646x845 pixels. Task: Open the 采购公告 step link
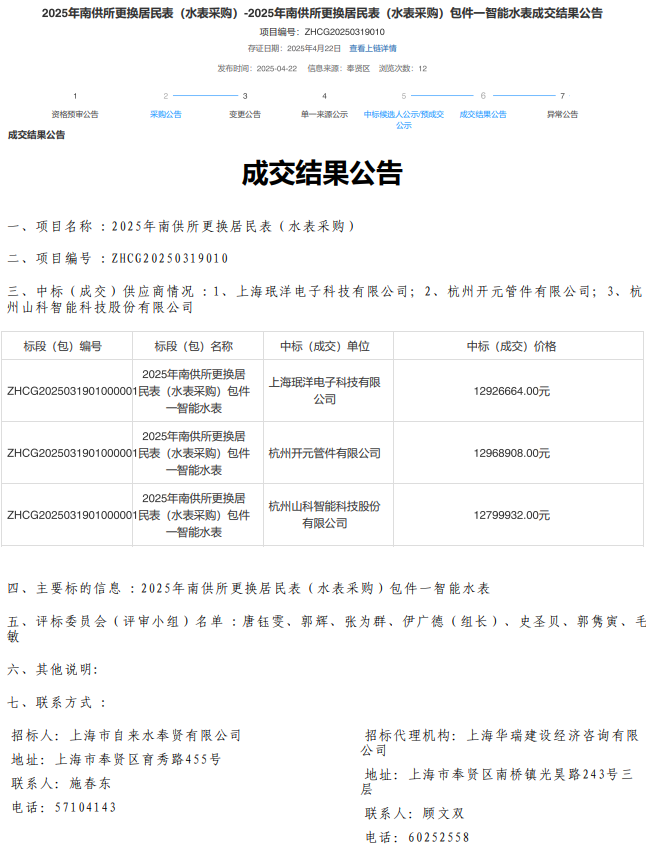tap(166, 115)
